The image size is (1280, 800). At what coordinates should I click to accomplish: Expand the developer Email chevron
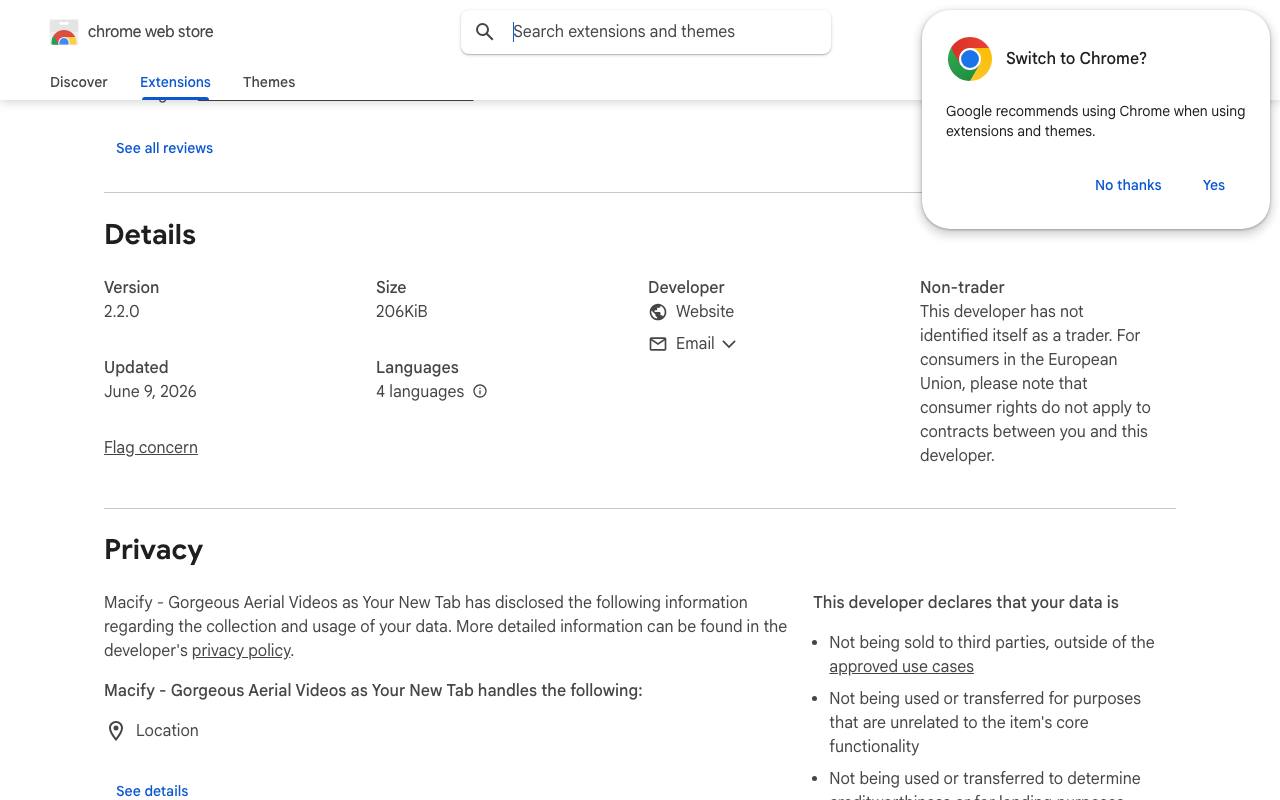(x=729, y=344)
